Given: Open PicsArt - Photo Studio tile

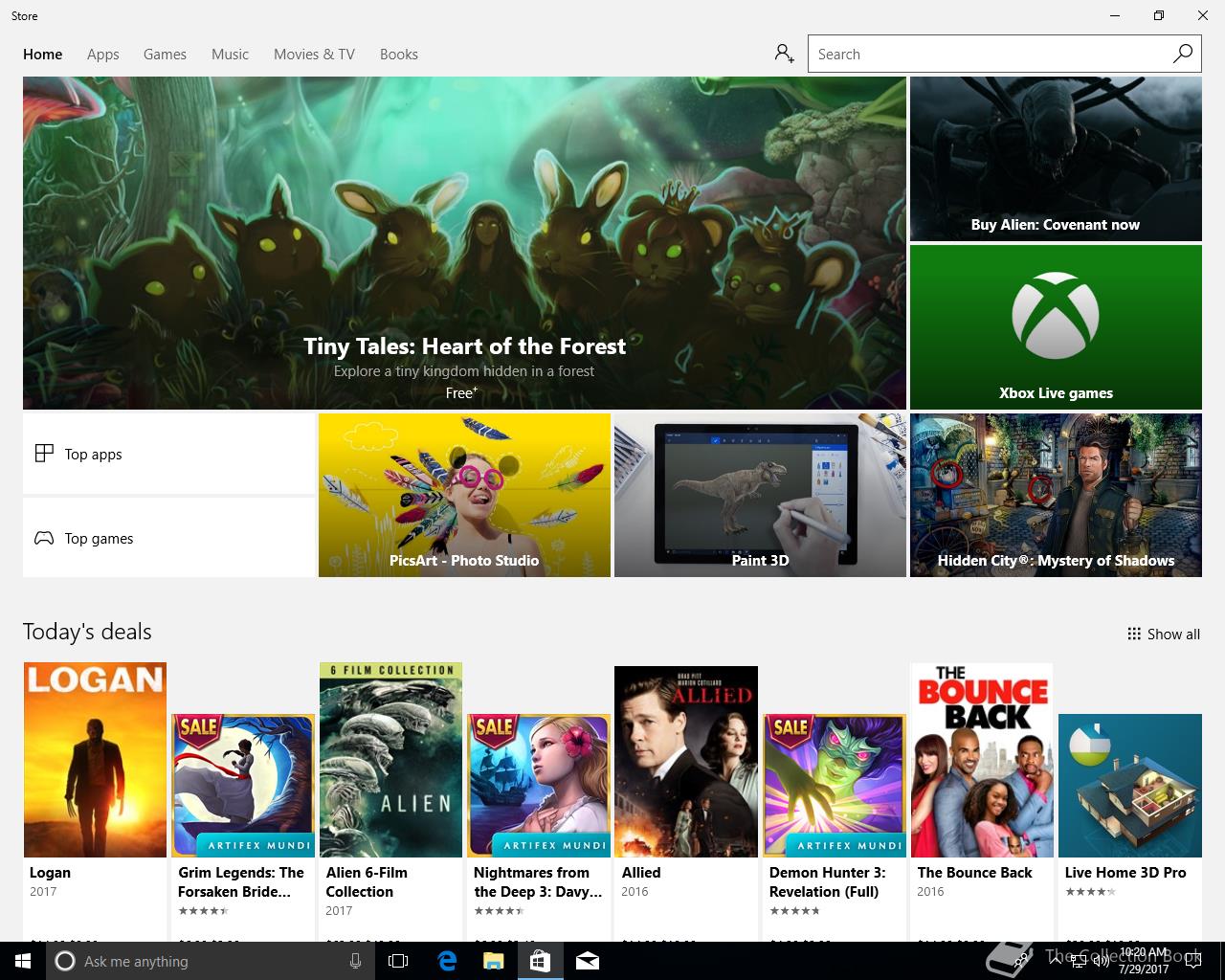Looking at the screenshot, I should point(464,495).
